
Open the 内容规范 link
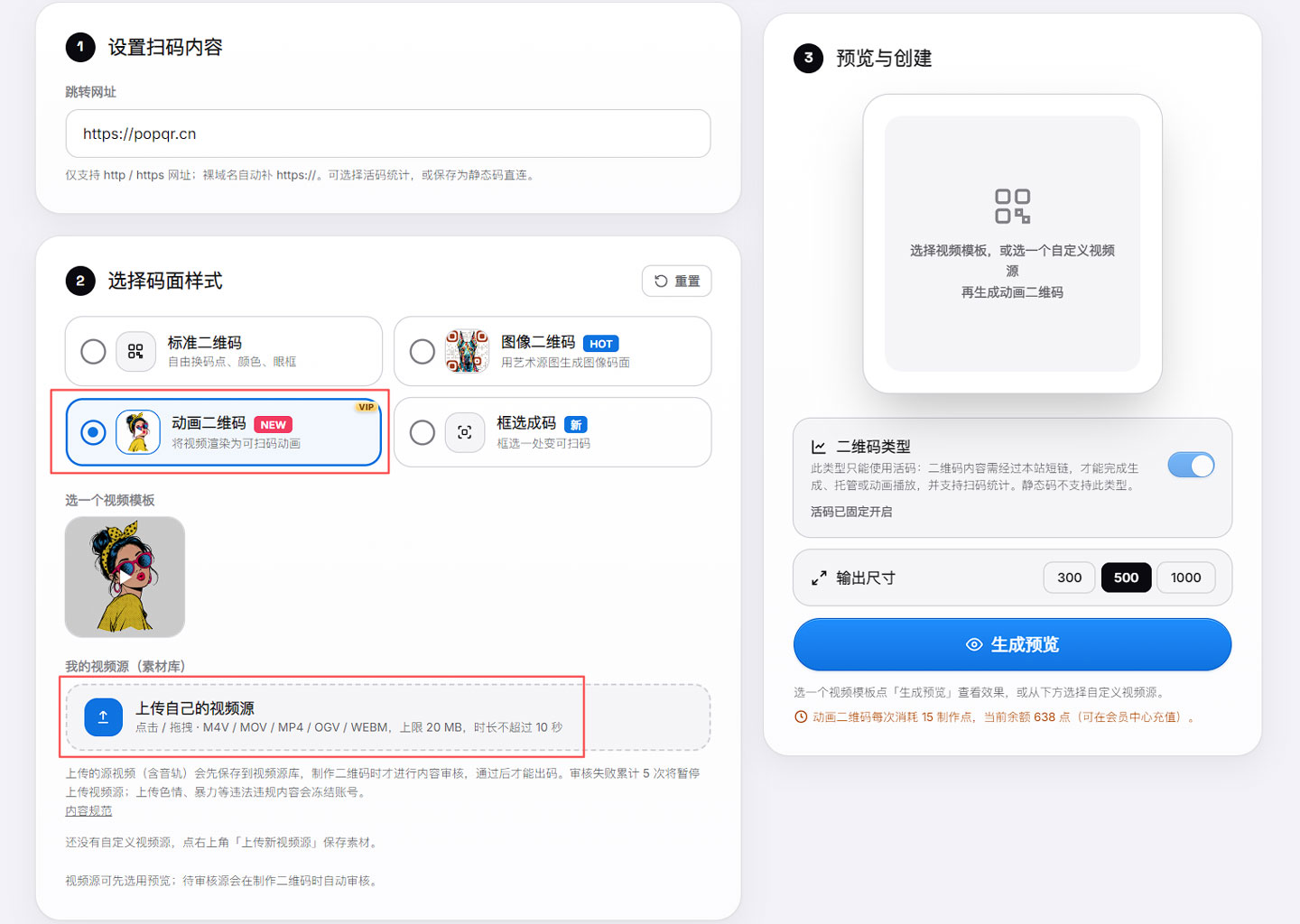click(88, 810)
